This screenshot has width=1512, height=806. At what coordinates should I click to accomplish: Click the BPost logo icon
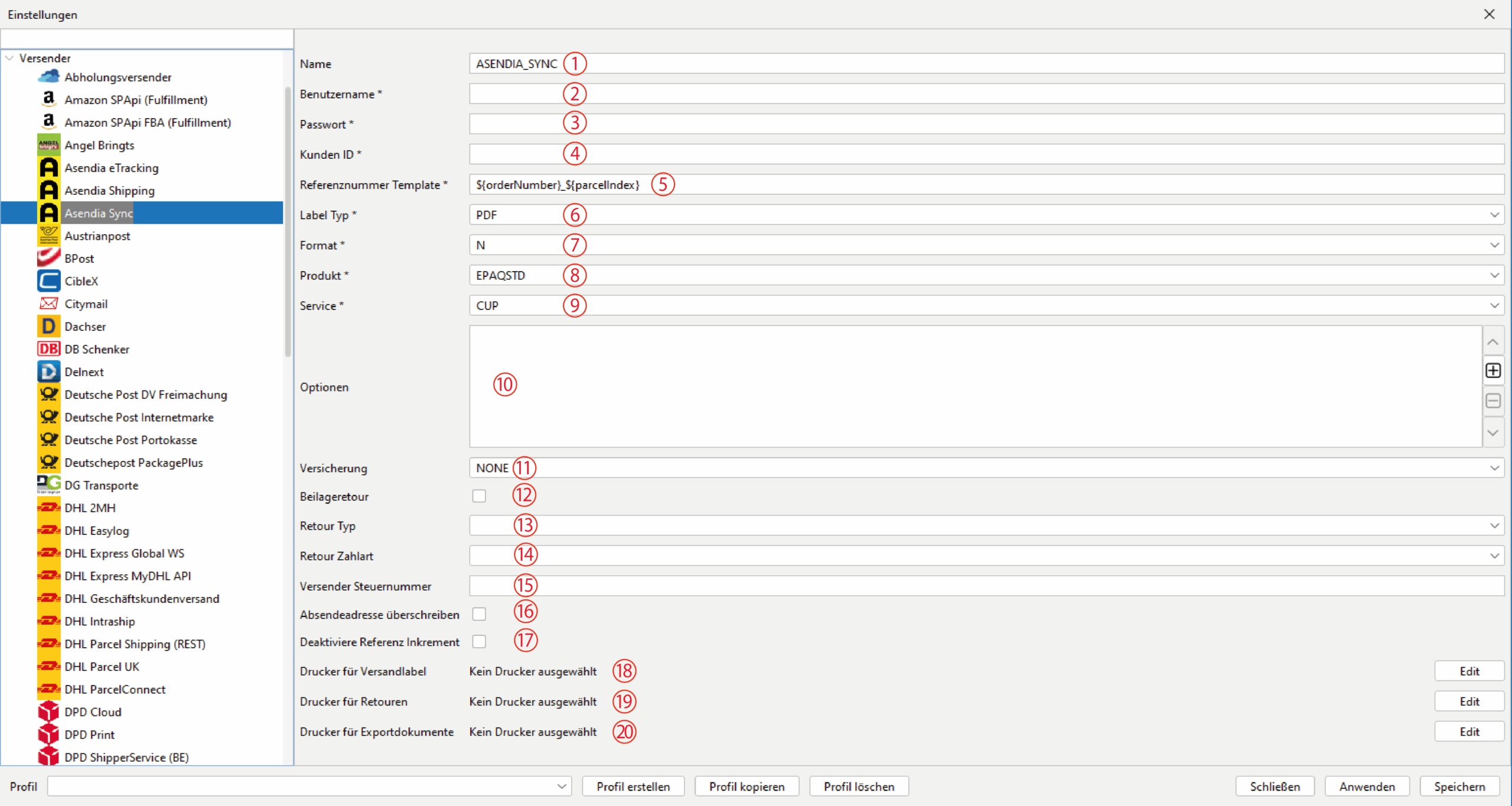pos(48,258)
